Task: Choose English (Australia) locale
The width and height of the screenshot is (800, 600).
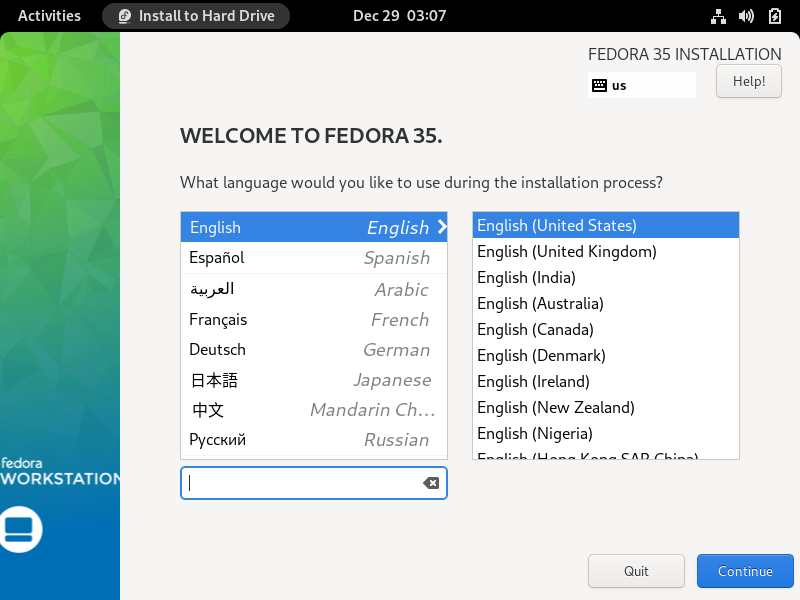Action: click(606, 304)
